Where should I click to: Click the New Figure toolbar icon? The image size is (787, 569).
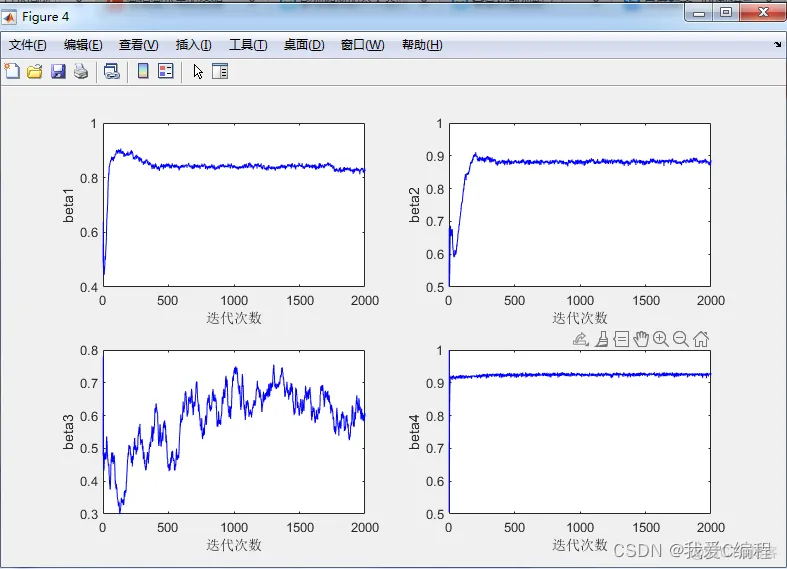tap(13, 71)
